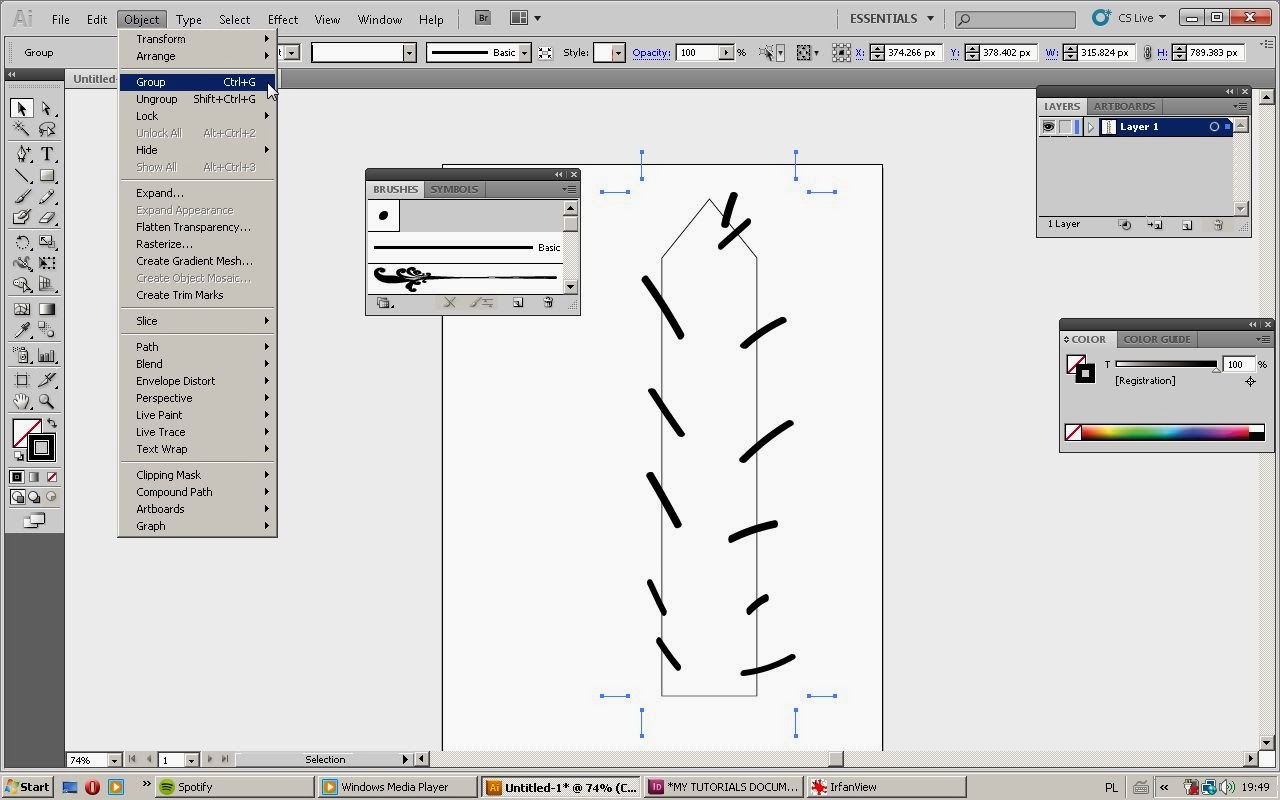Select the Paintbrush tool
The height and width of the screenshot is (800, 1280).
pos(22,196)
